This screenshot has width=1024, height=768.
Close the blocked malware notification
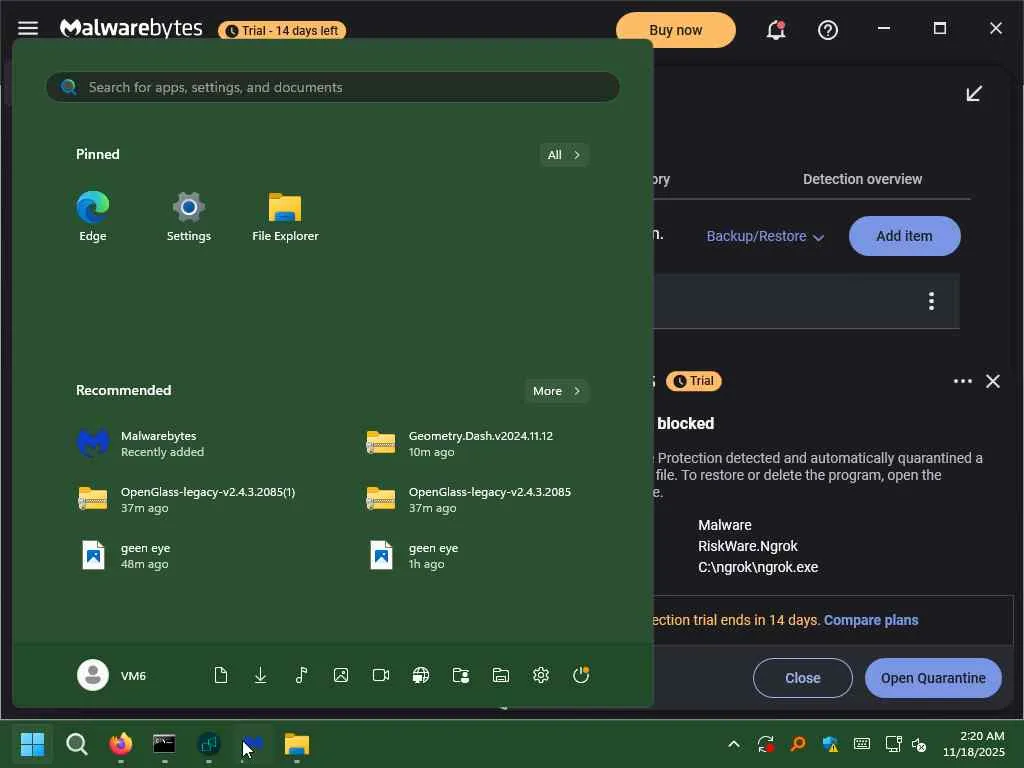point(803,678)
